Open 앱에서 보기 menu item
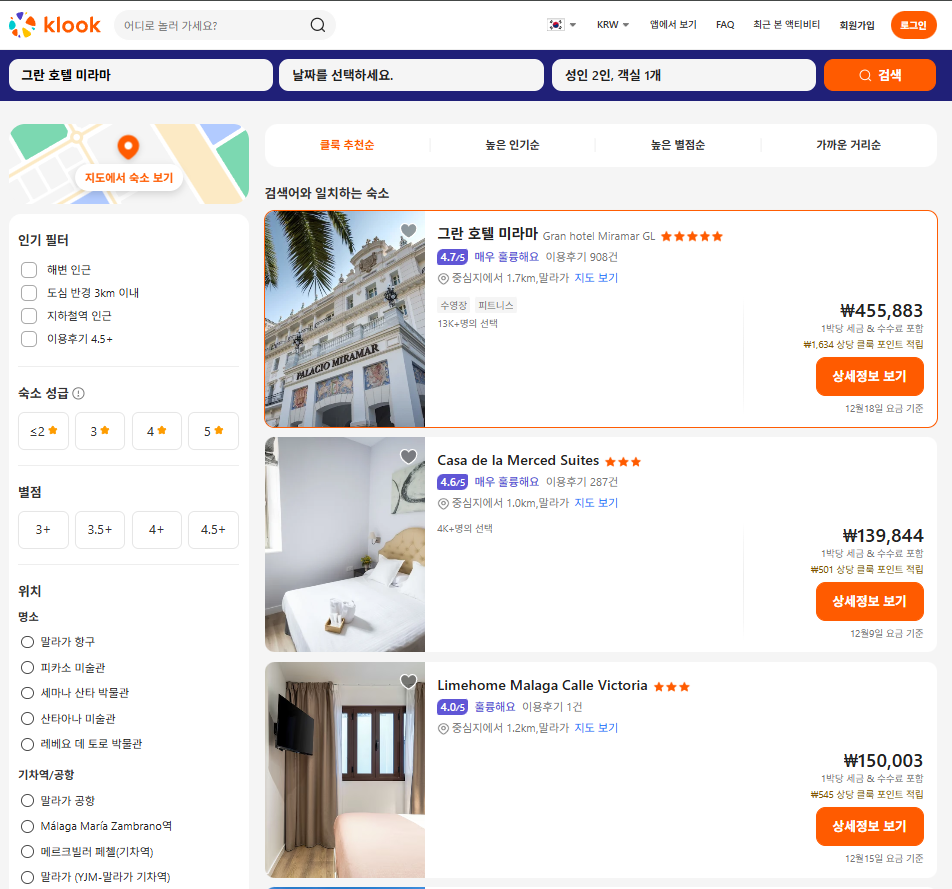 673,25
